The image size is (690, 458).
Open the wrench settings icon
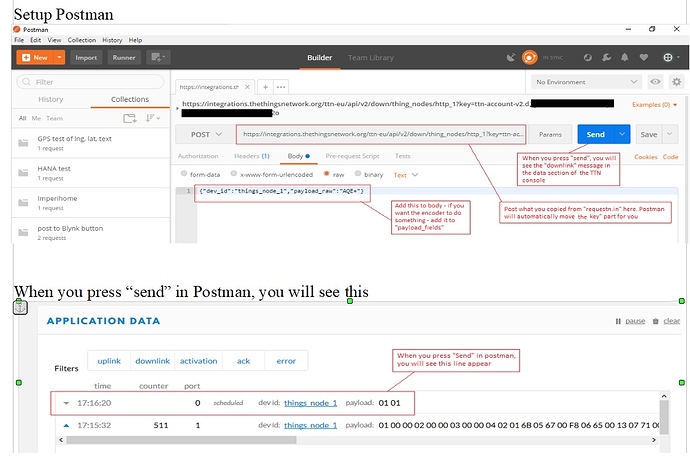pyautogui.click(x=606, y=57)
